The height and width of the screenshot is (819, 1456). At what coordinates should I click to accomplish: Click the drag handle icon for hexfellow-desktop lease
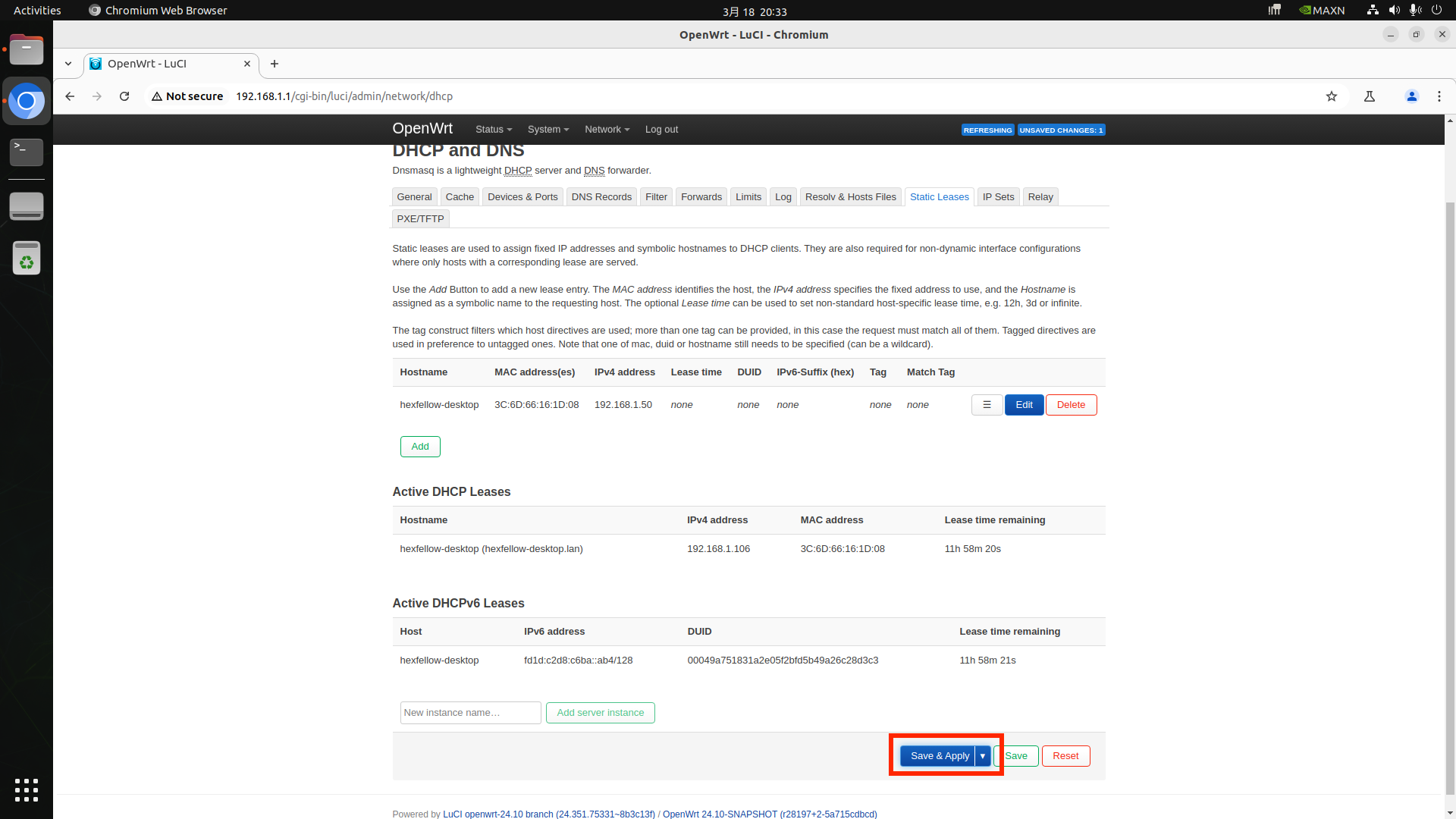987,405
